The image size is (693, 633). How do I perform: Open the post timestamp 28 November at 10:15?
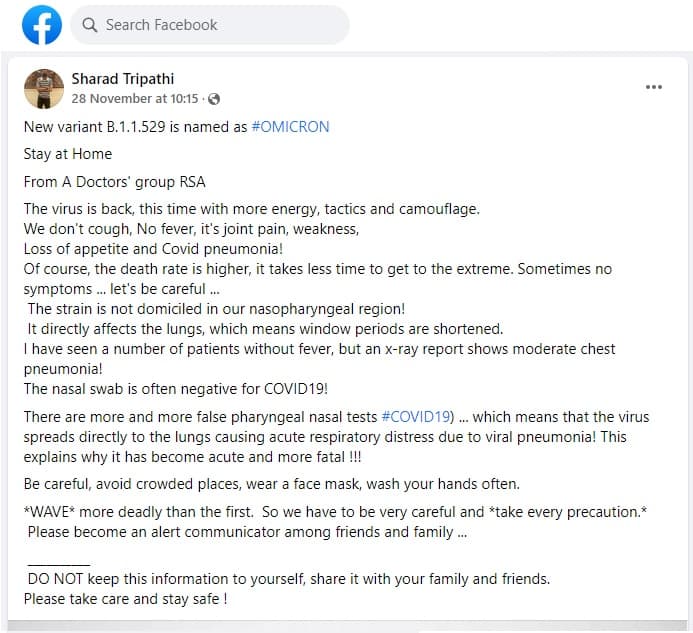[135, 99]
